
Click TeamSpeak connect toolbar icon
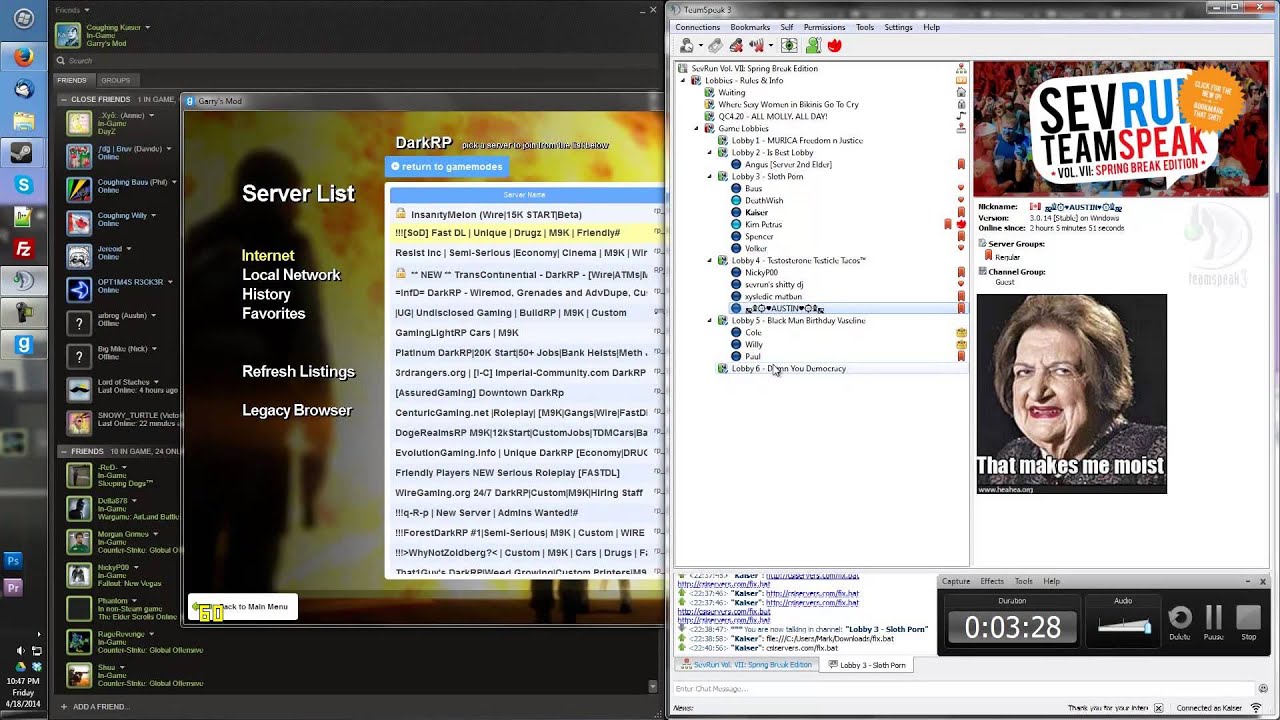[x=687, y=45]
